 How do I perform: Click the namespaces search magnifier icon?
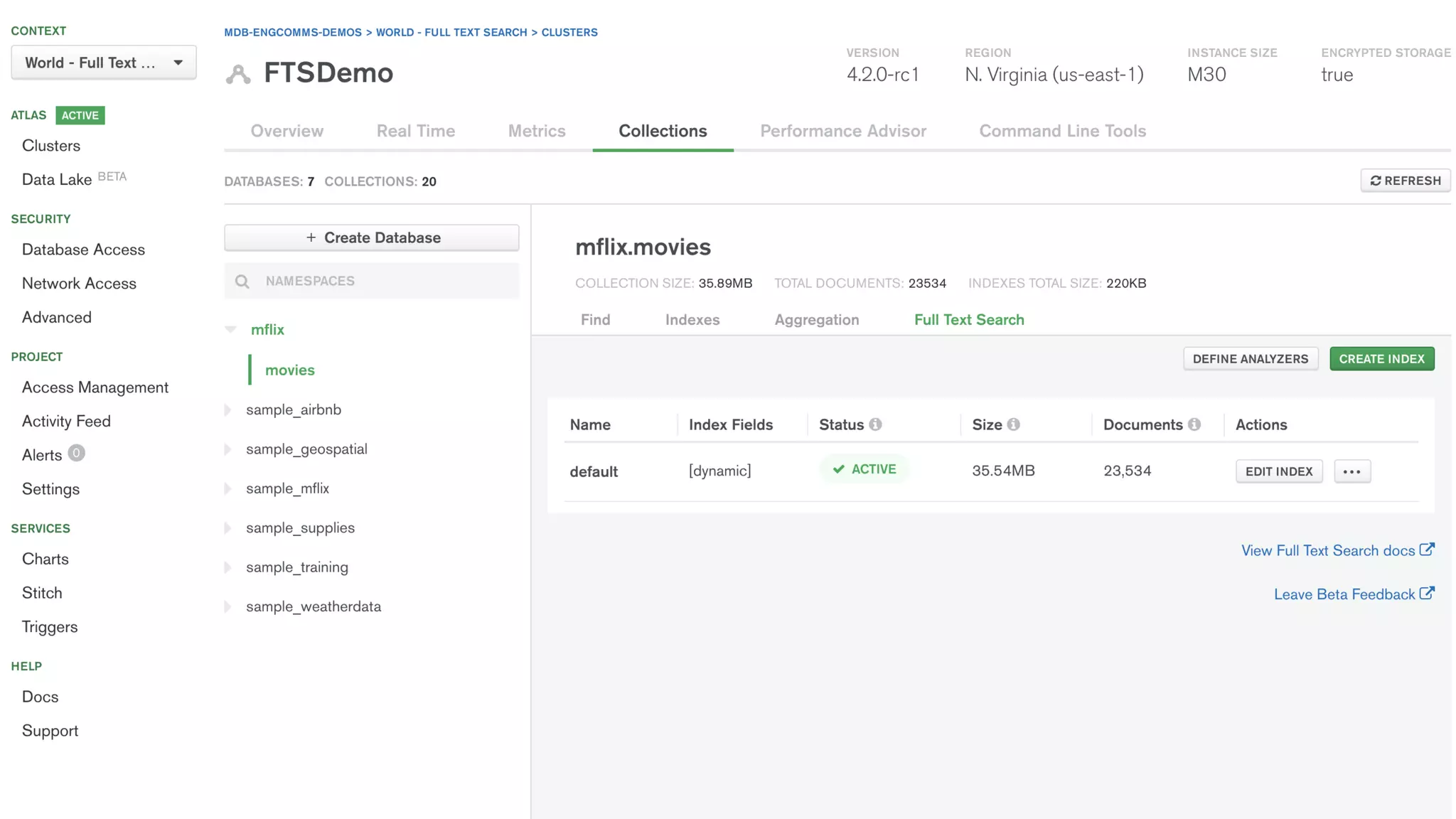[x=242, y=282]
